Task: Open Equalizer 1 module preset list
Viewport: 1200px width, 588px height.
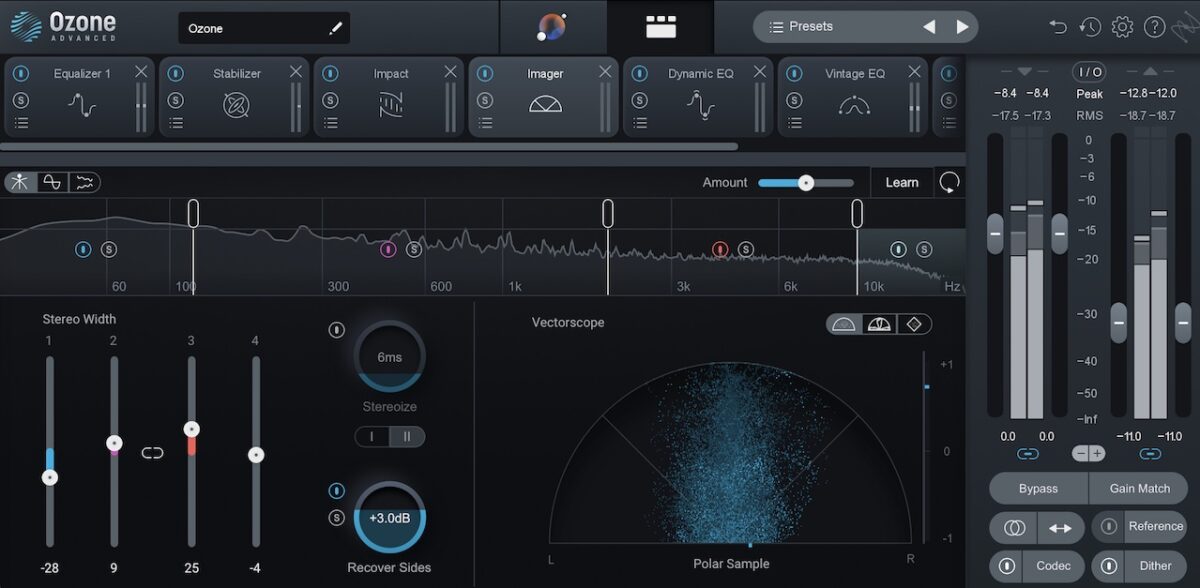Action: tap(21, 123)
